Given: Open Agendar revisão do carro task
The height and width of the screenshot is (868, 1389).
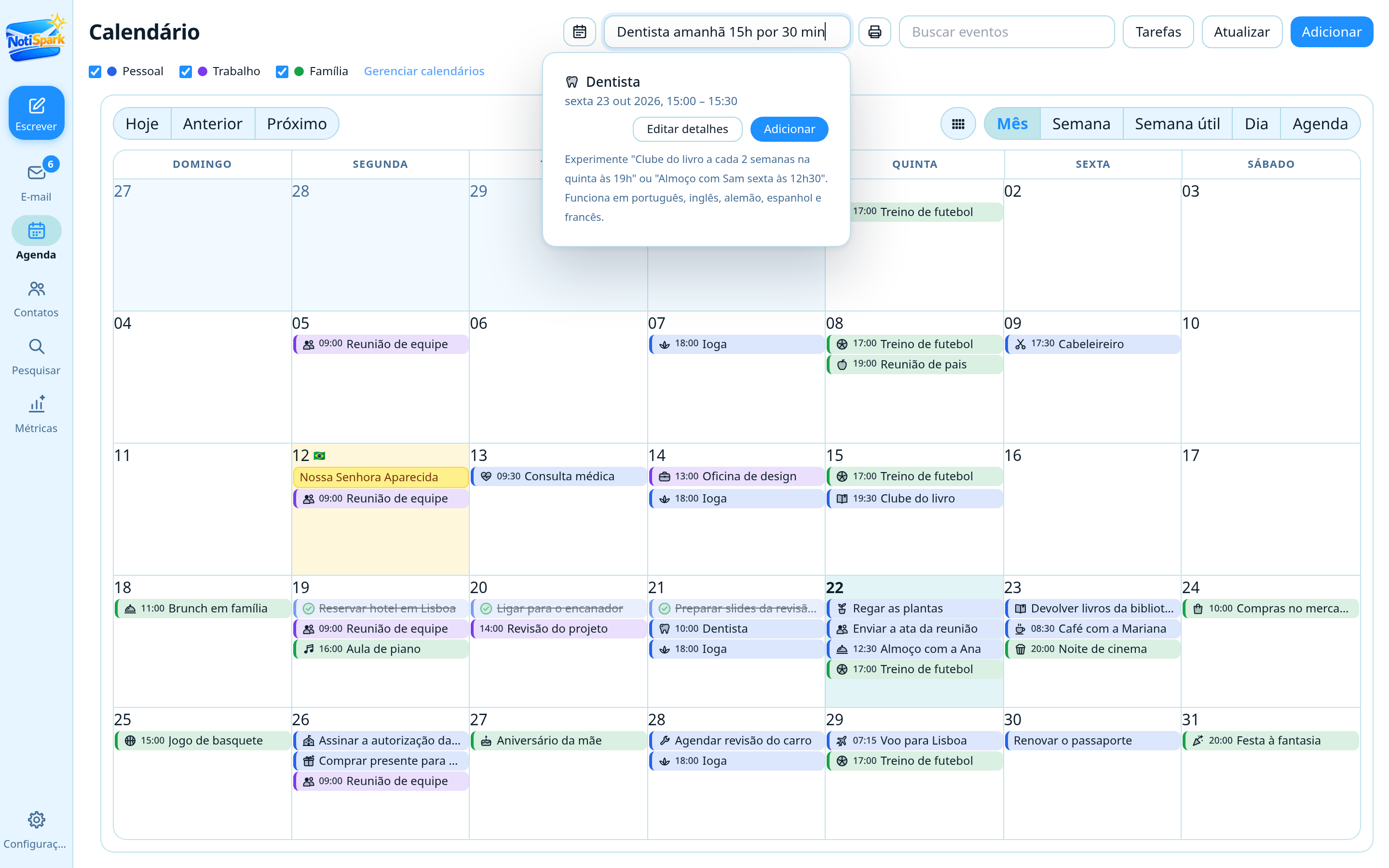Looking at the screenshot, I should click(736, 740).
